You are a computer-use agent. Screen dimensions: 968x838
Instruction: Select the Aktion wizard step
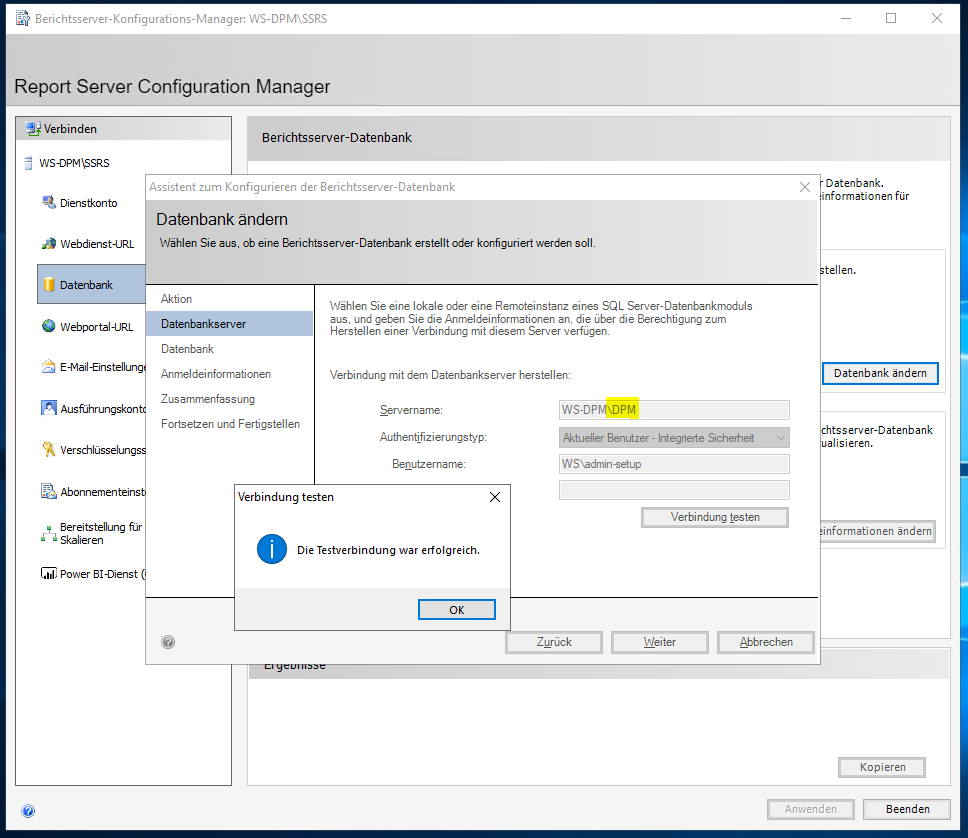click(x=177, y=299)
